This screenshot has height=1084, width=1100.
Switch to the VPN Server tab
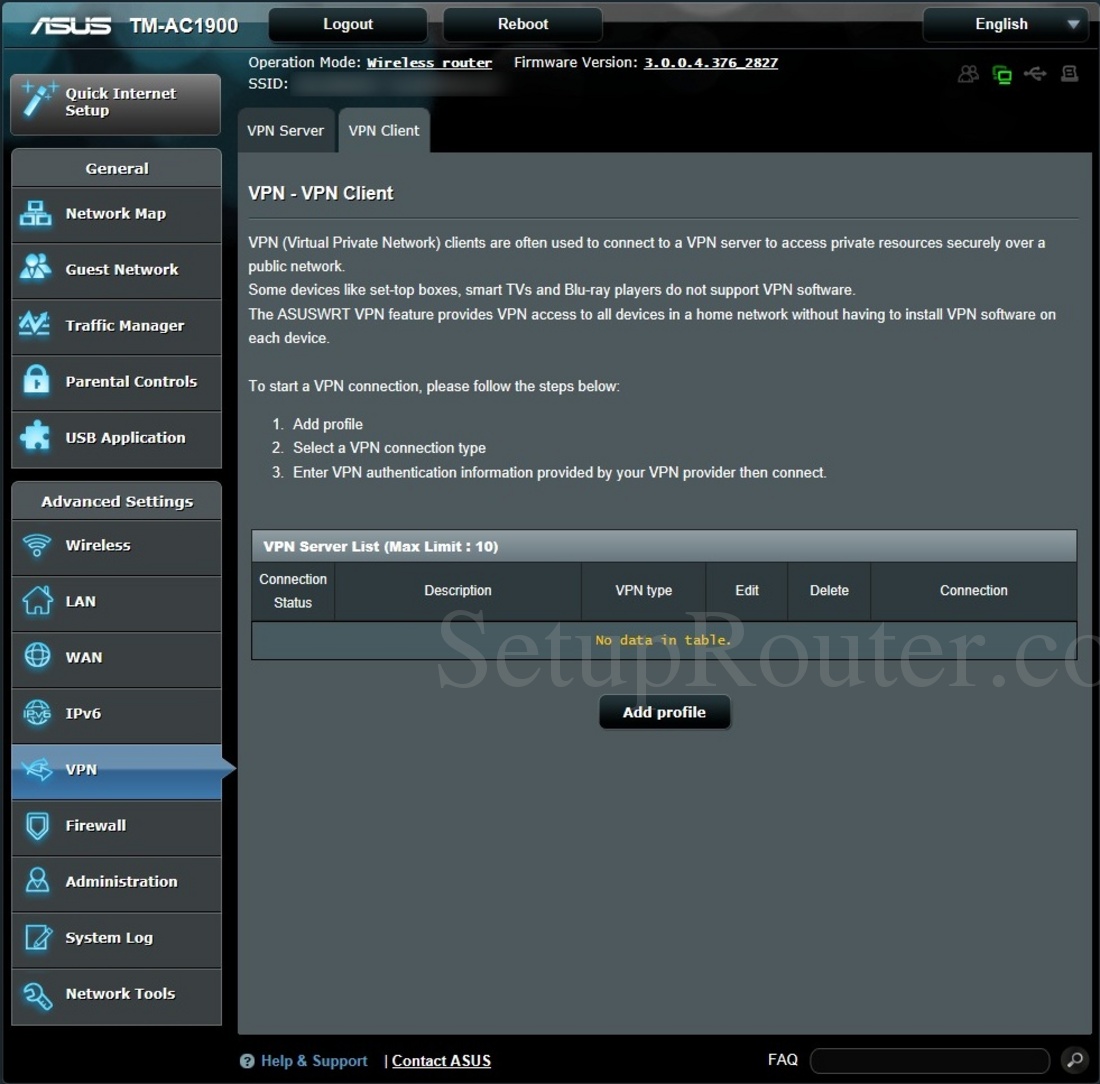(286, 131)
